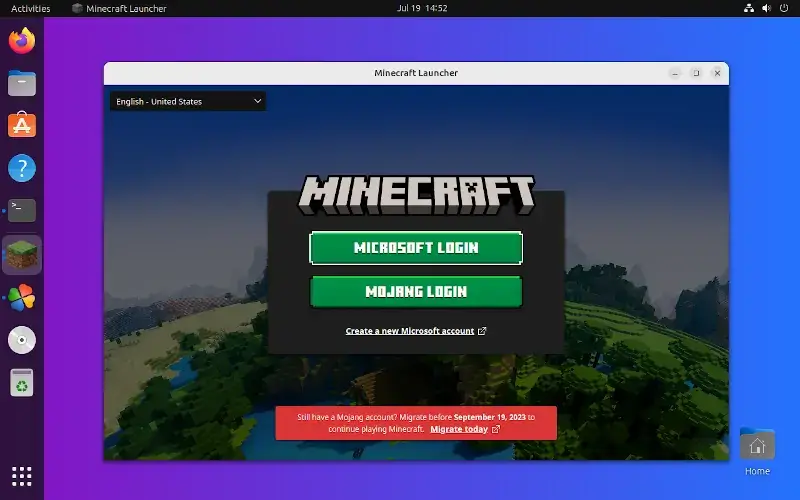Click external link icon beside Migrate today

(496, 430)
